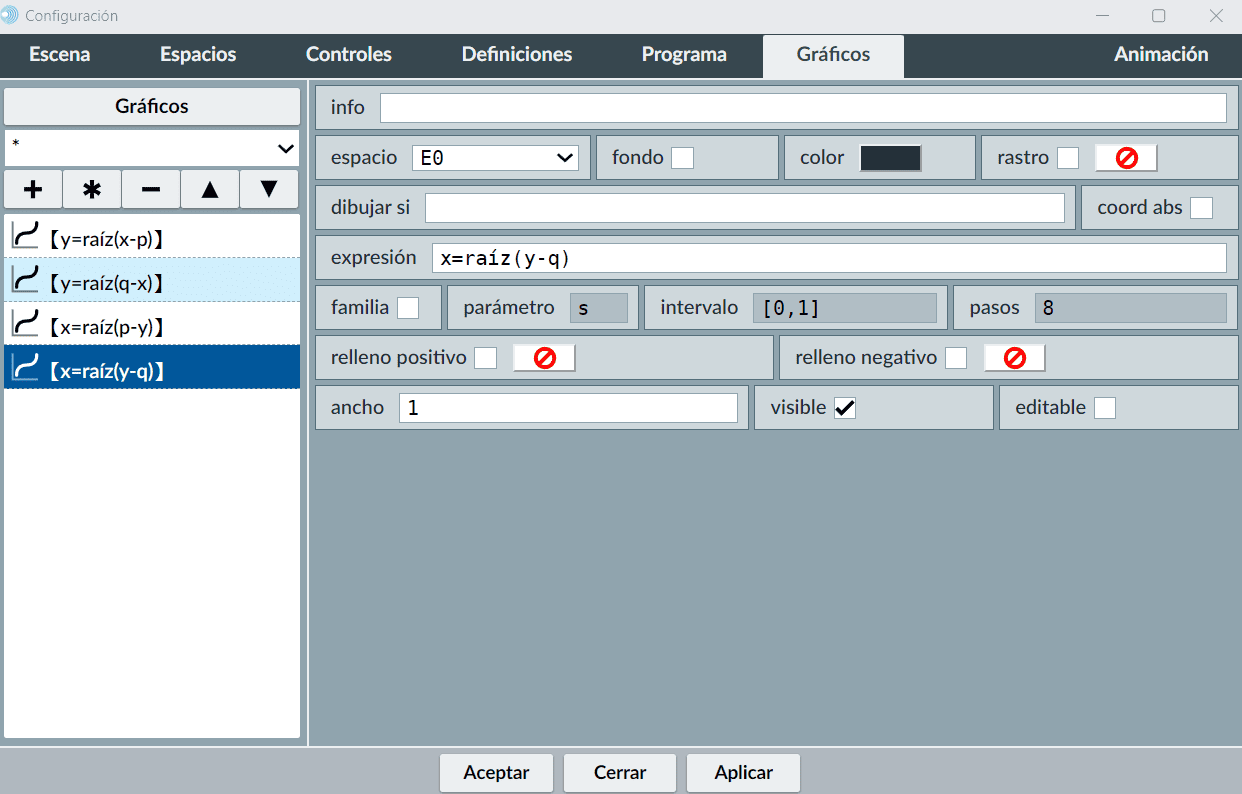Toggle the coord abs checkbox
Image resolution: width=1242 pixels, height=794 pixels.
[x=1201, y=208]
